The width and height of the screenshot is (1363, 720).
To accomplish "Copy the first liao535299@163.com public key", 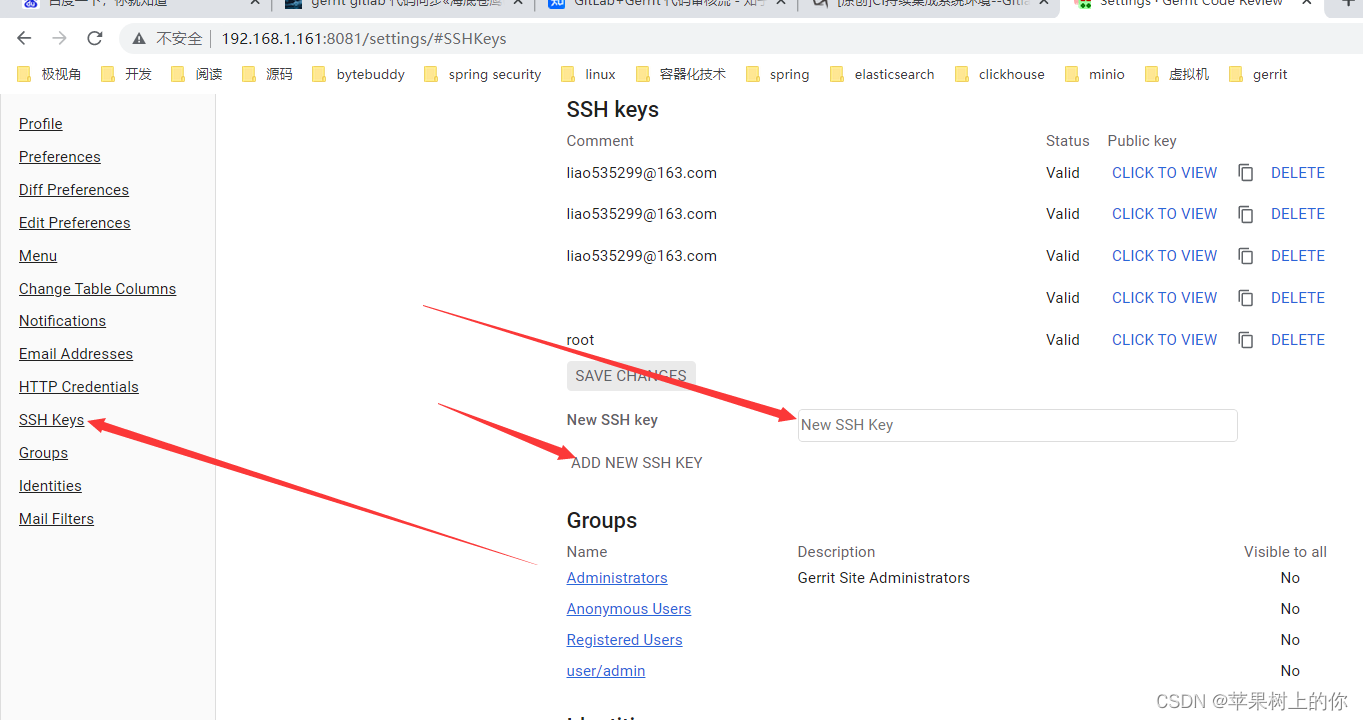I will 1246,173.
